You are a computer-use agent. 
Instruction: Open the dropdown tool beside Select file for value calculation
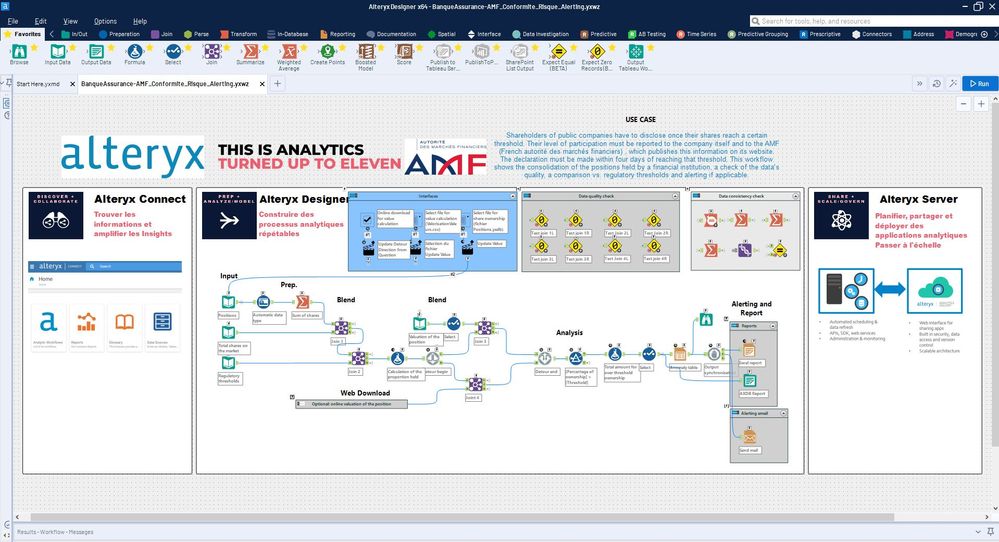click(x=419, y=218)
